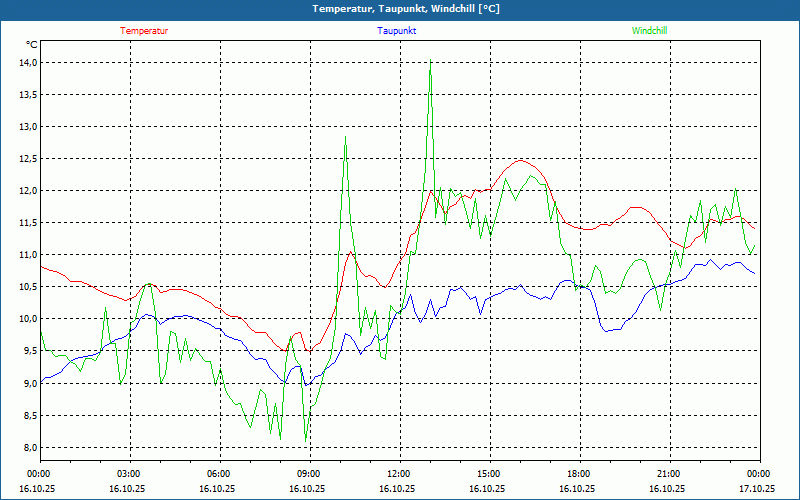Click the 17.10.25 date label

[757, 489]
